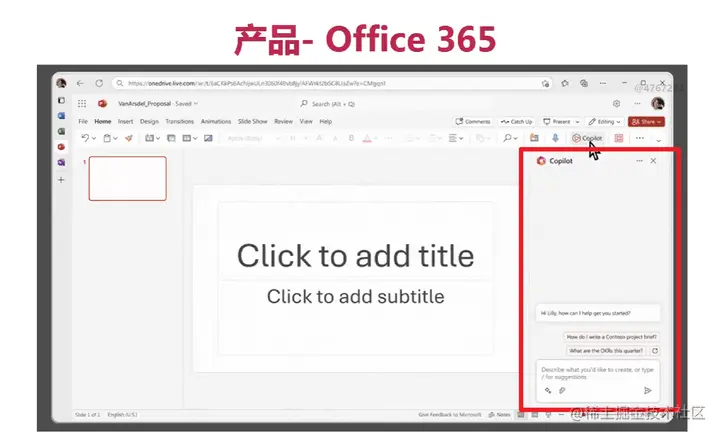The width and height of the screenshot is (720, 436).
Task: Open the Review tab
Action: [283, 122]
